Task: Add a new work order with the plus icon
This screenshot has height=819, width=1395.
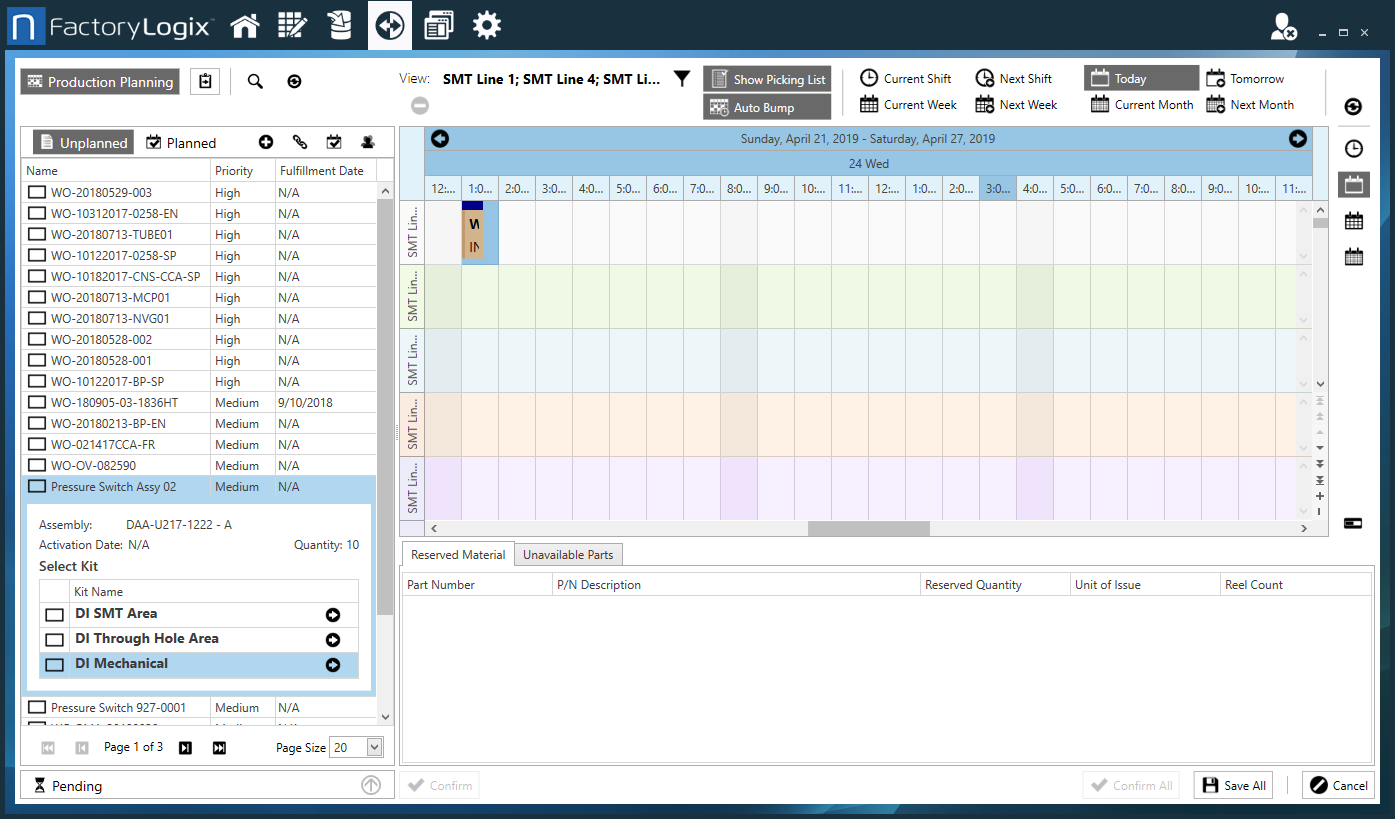Action: (266, 142)
